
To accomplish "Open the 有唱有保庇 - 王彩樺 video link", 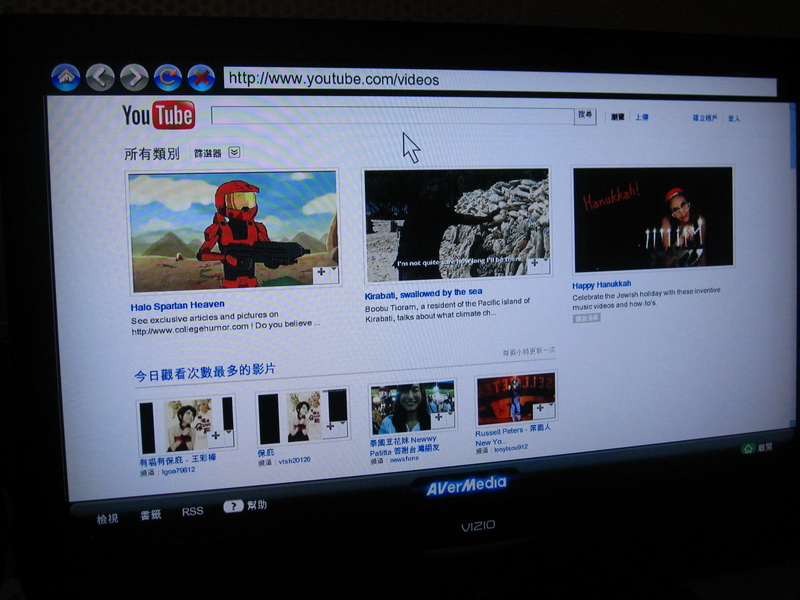I will pyautogui.click(x=178, y=460).
